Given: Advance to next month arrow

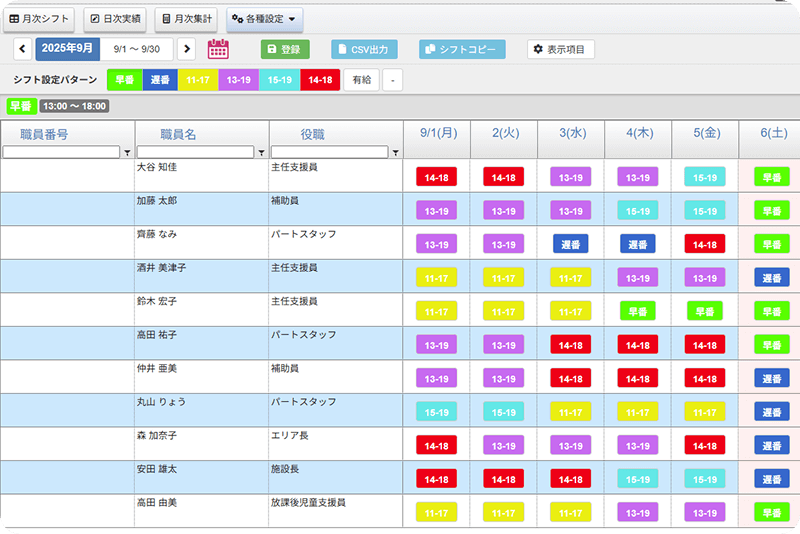Looking at the screenshot, I should [187, 50].
